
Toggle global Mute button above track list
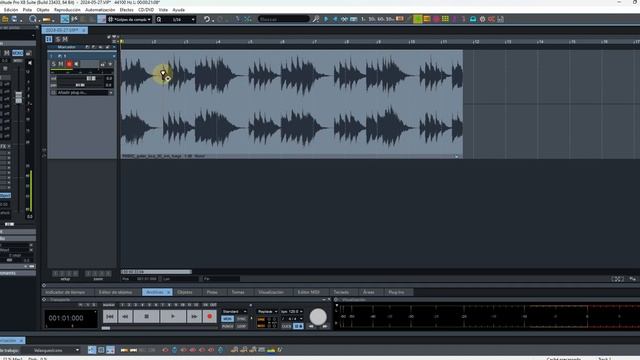click(x=64, y=39)
